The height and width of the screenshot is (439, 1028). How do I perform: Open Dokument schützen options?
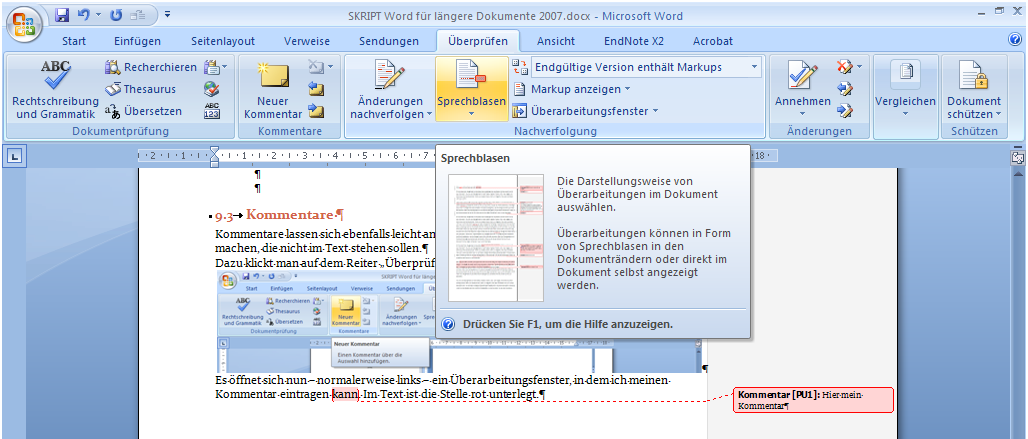point(974,90)
